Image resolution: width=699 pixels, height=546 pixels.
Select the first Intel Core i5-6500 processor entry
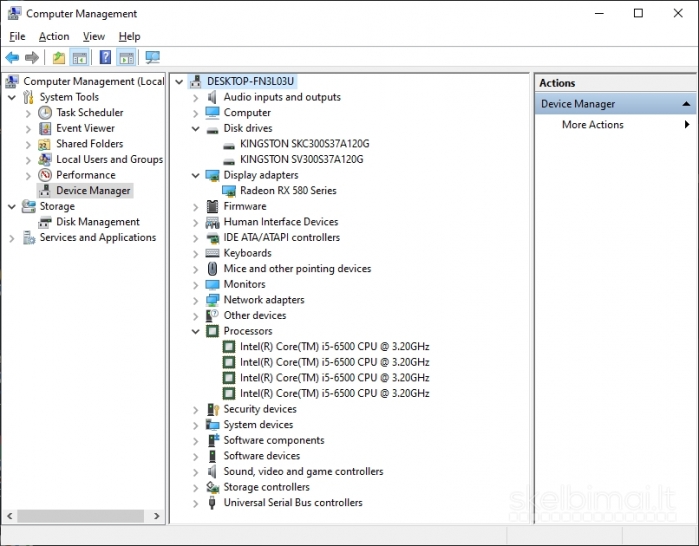(x=334, y=347)
